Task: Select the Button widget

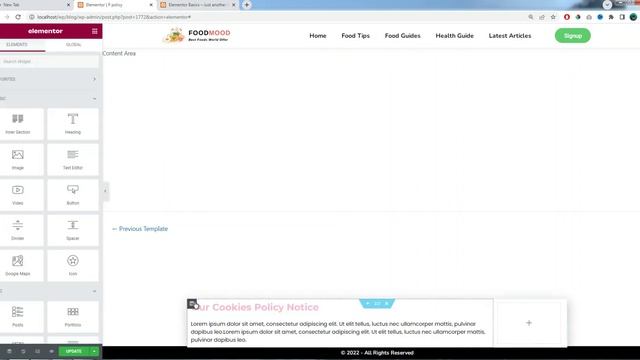Action: click(73, 195)
